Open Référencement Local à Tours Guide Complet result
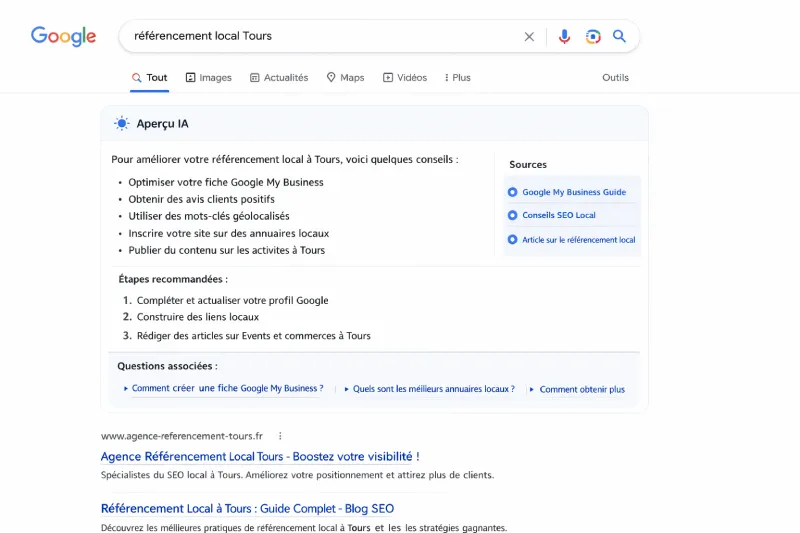Viewport: 800px width, 533px height. [x=247, y=509]
